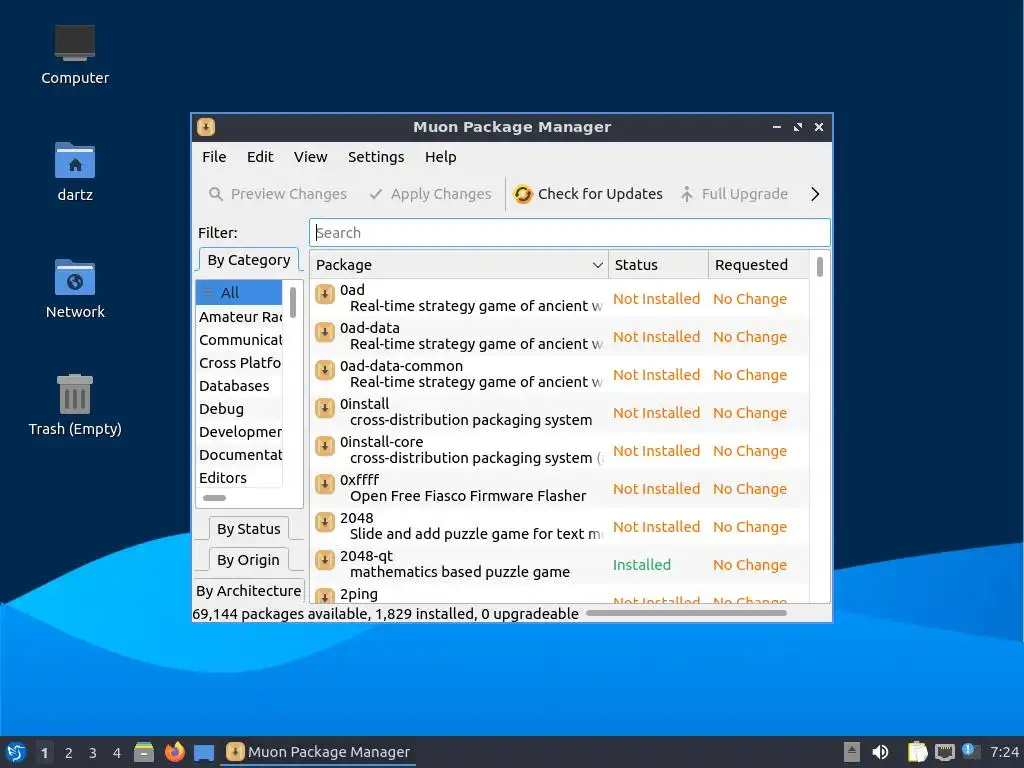Open the volume control tray icon

pyautogui.click(x=880, y=752)
